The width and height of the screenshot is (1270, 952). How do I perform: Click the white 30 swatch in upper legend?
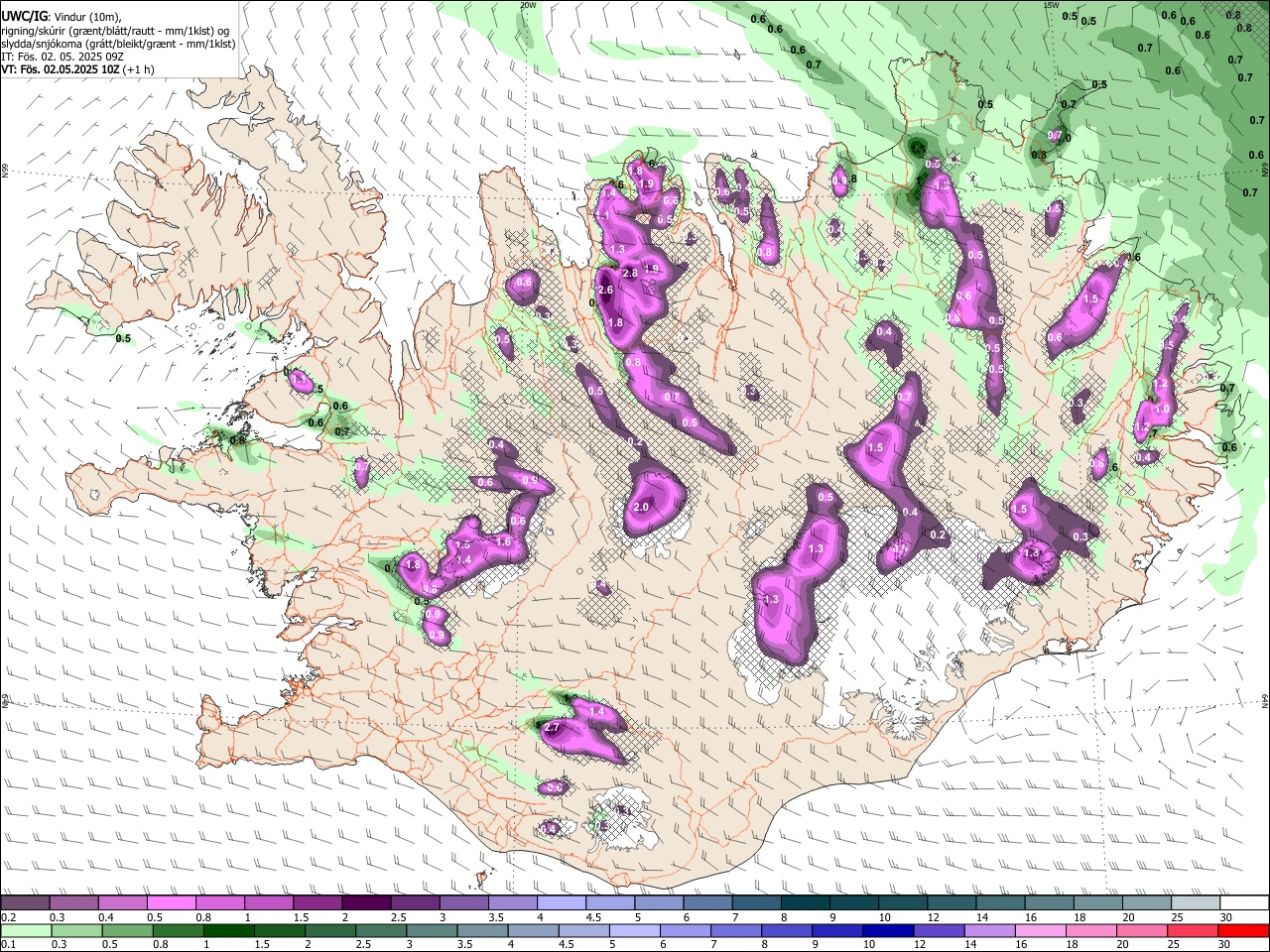1244,902
